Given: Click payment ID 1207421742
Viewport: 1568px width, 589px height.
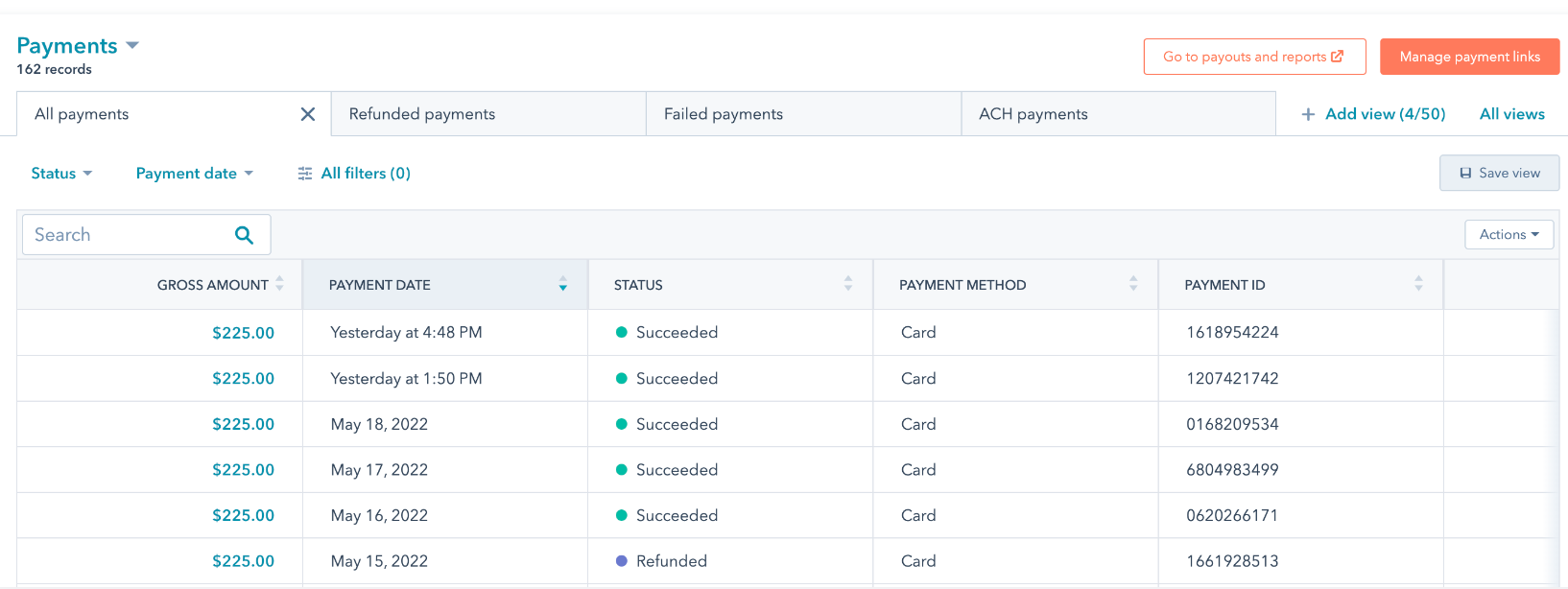Looking at the screenshot, I should 1232,379.
